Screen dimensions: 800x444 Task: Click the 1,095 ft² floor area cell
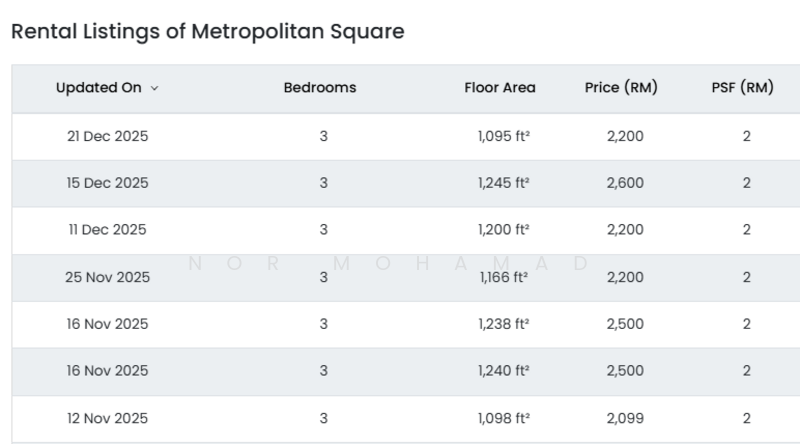[503, 137]
